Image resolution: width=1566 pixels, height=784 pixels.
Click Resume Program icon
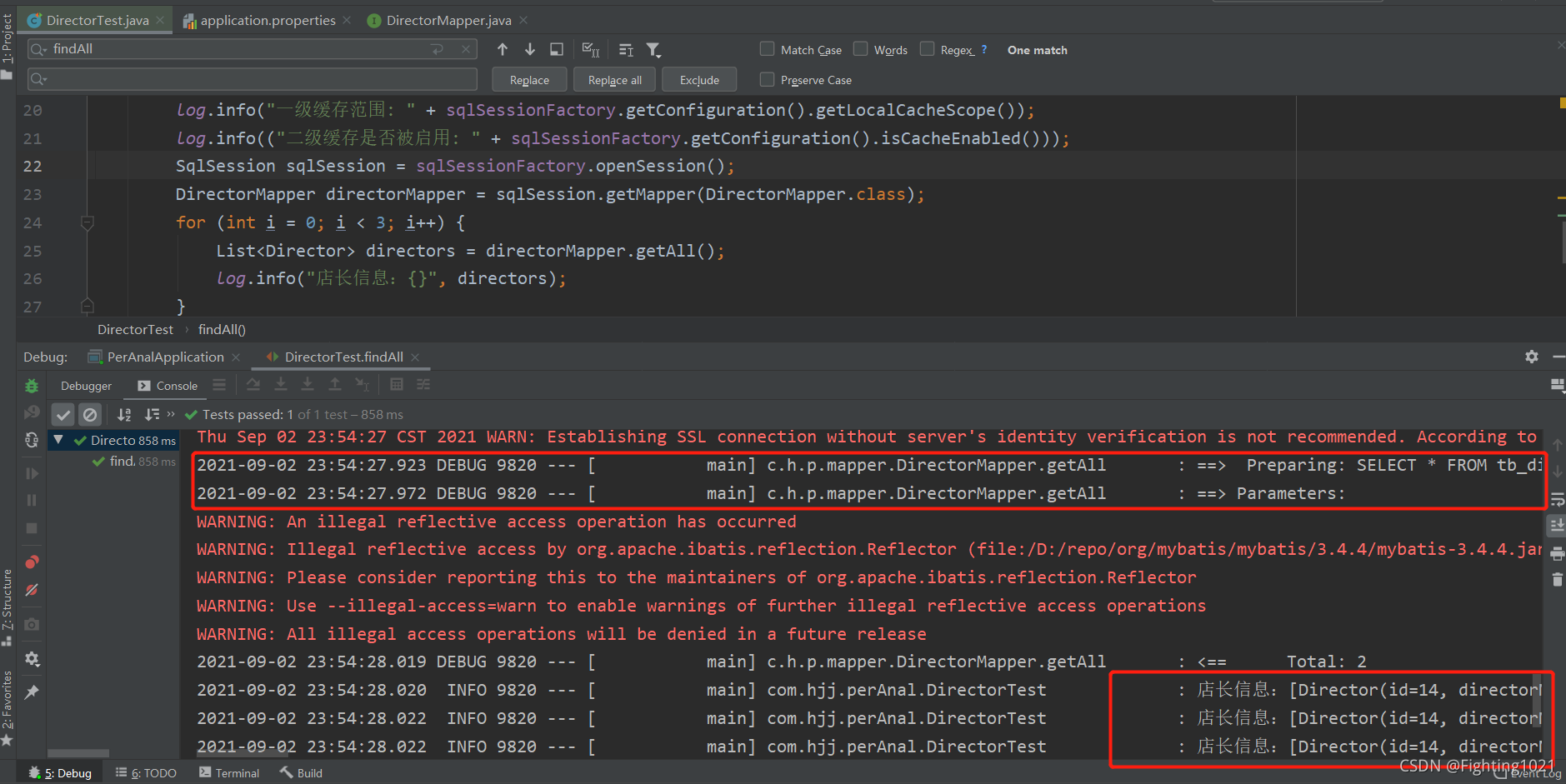[x=32, y=473]
